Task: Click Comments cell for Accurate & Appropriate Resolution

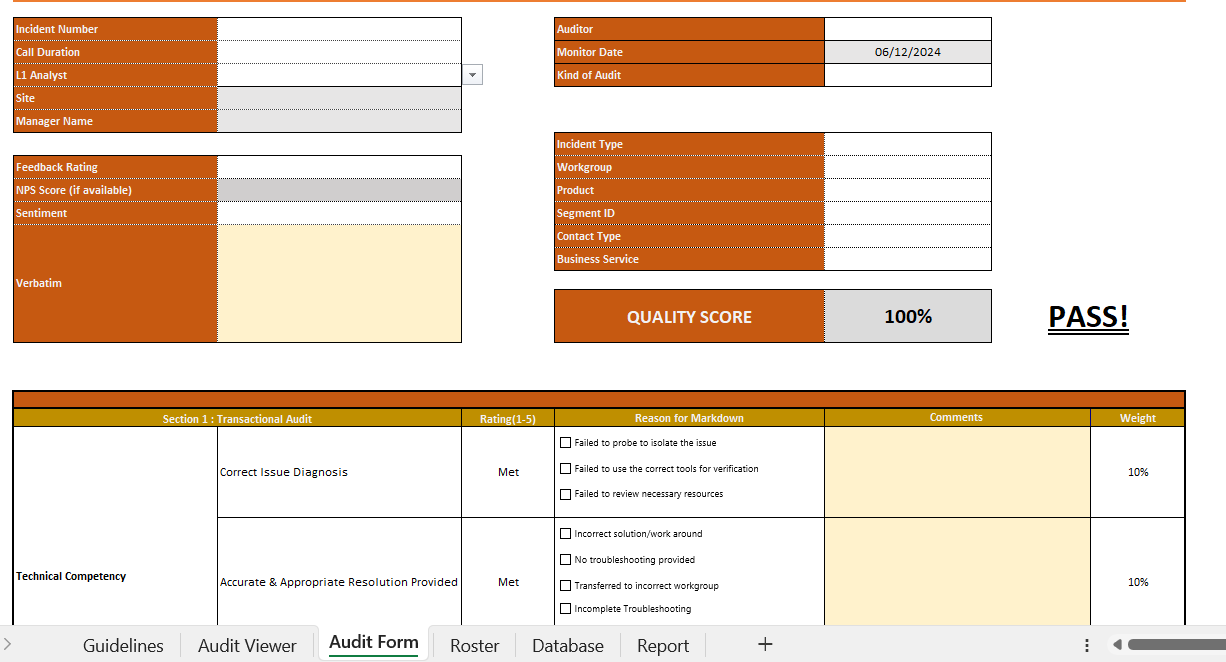Action: (x=957, y=572)
